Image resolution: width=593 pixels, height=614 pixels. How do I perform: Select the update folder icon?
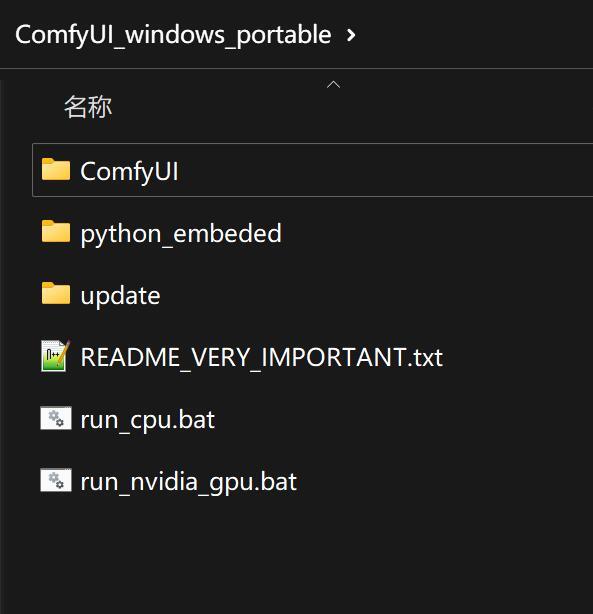pyautogui.click(x=56, y=293)
